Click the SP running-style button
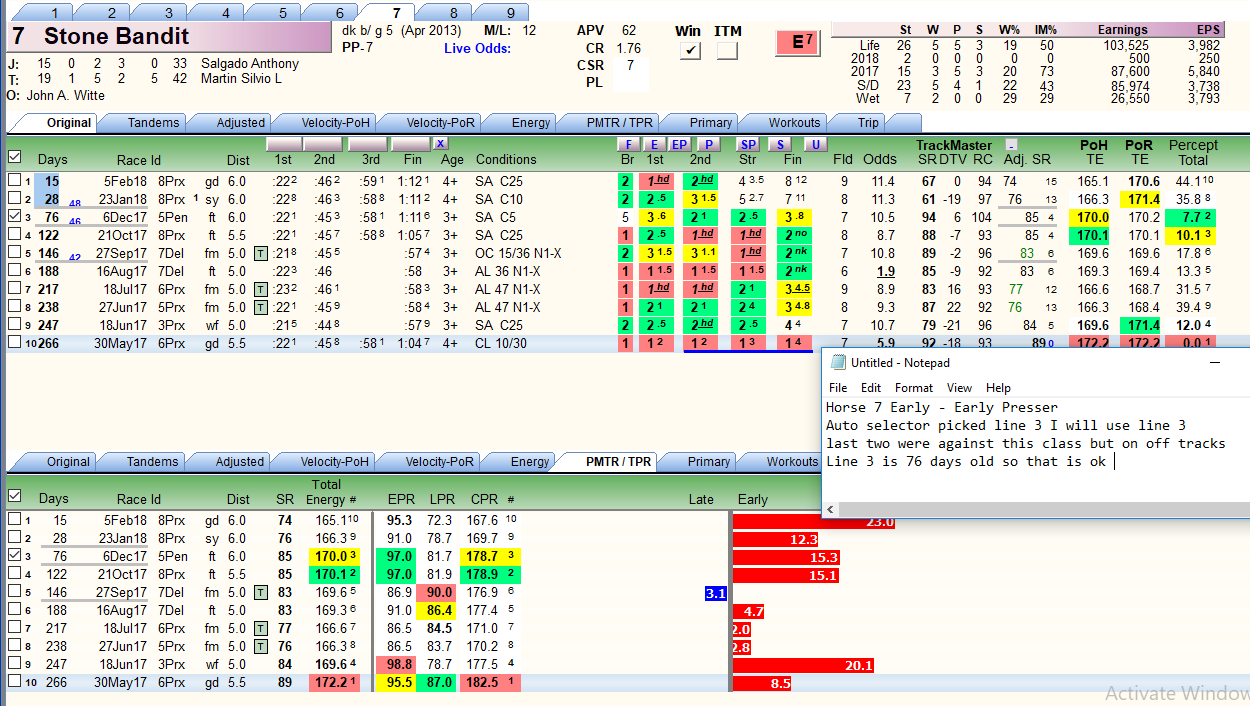 (748, 144)
